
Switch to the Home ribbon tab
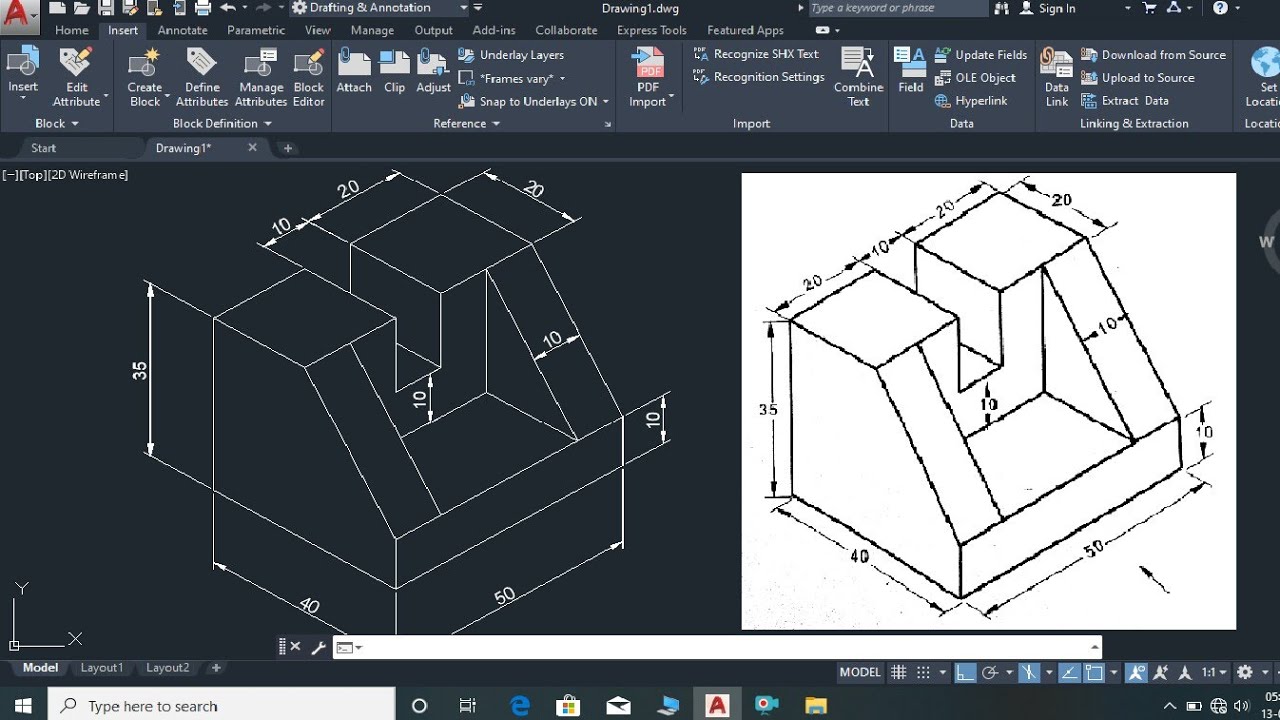pos(72,30)
